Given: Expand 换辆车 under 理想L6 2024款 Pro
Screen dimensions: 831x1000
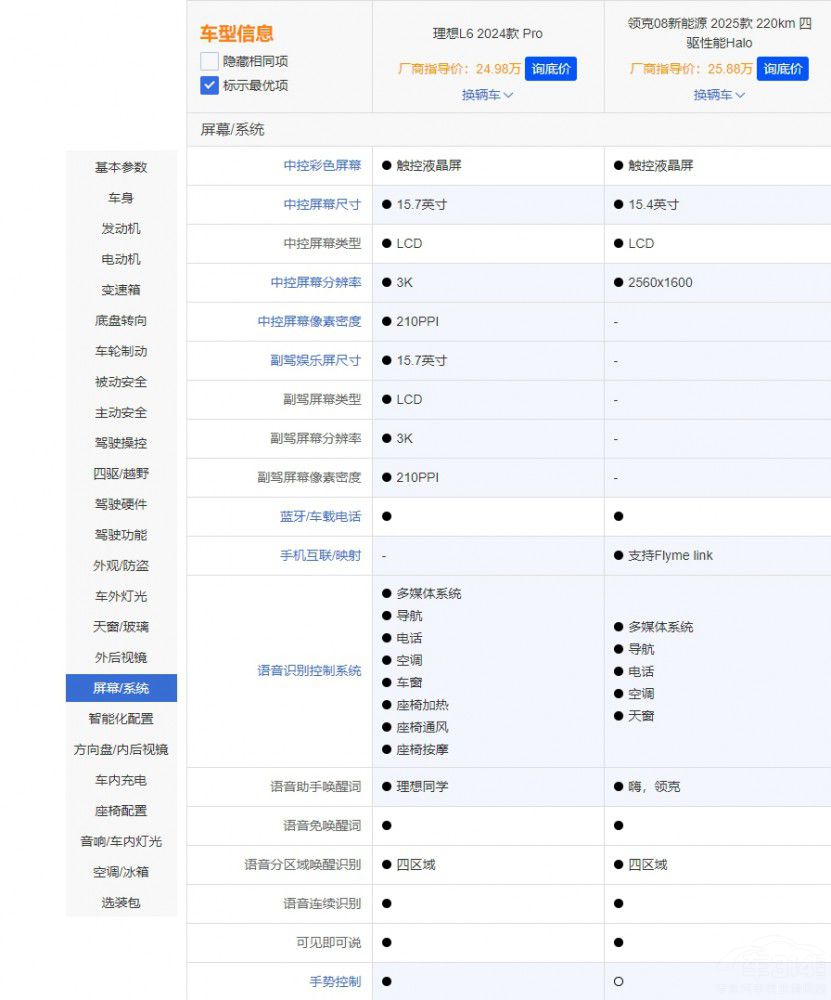Looking at the screenshot, I should pos(486,95).
